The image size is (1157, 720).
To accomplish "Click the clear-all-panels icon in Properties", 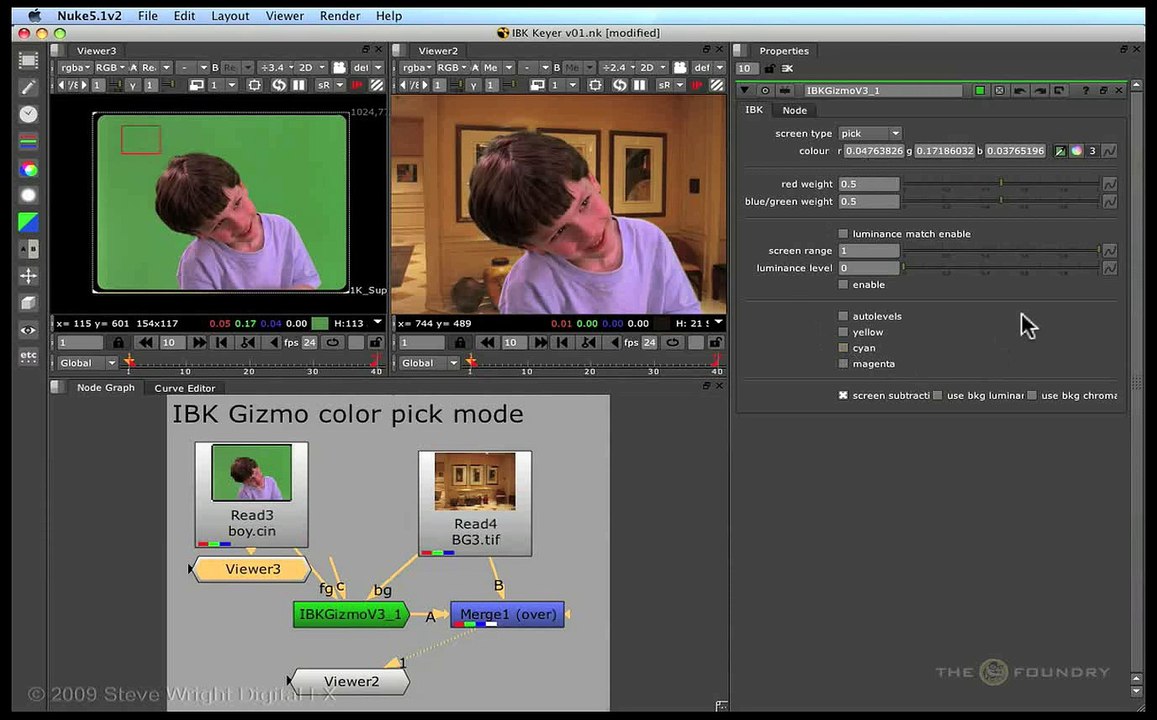I will [787, 69].
